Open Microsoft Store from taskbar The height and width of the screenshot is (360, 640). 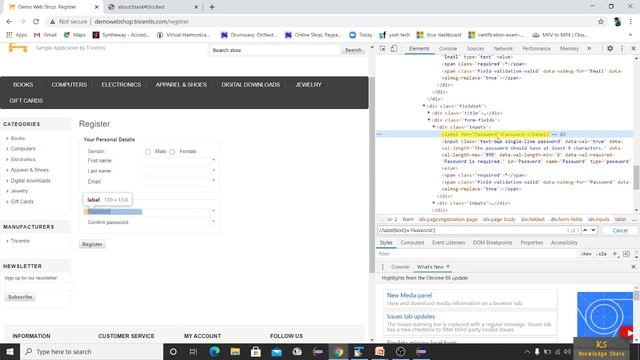(256, 351)
